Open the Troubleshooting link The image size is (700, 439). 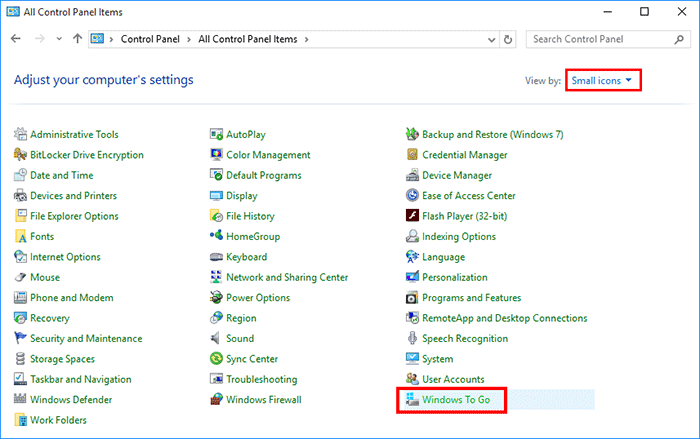[x=262, y=379]
